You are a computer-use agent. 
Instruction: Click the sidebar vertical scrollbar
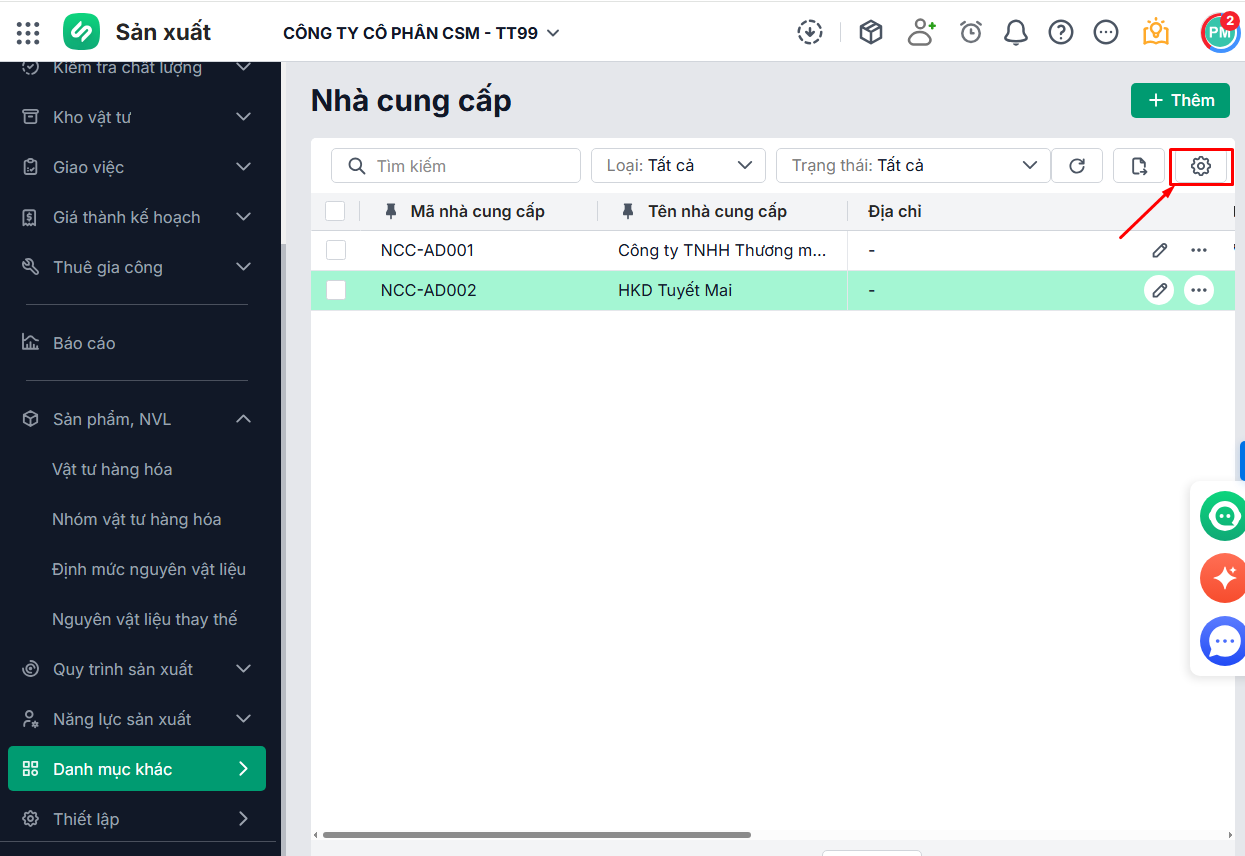point(282,550)
